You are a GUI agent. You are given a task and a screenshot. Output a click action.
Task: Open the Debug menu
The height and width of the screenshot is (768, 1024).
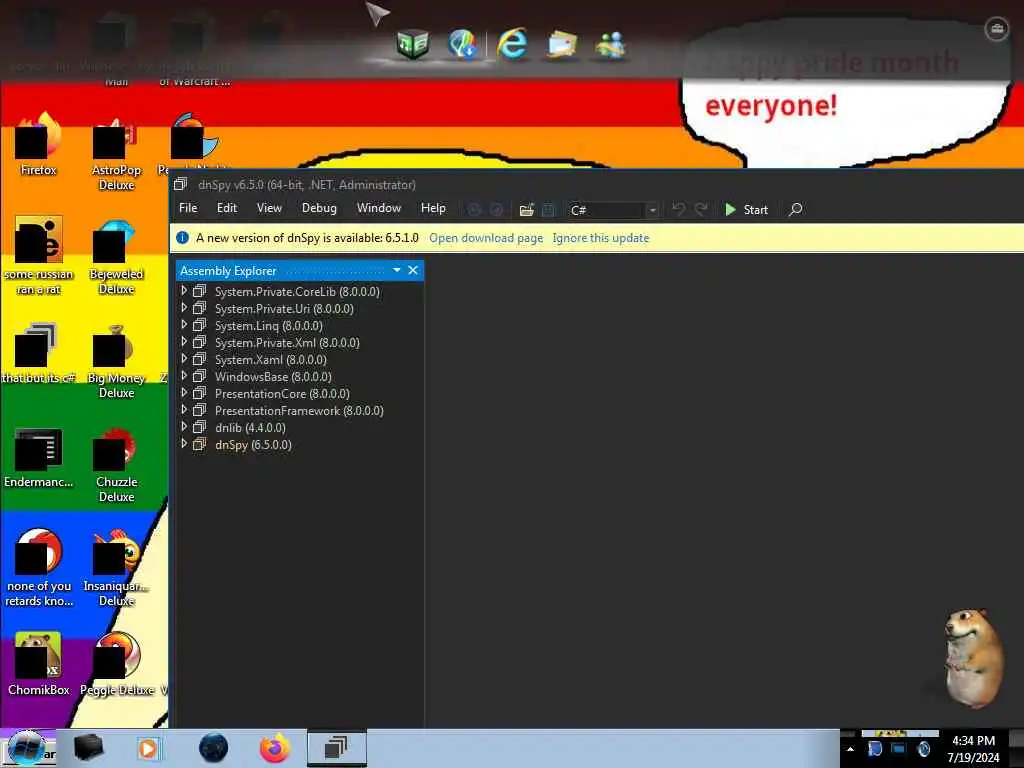[319, 208]
